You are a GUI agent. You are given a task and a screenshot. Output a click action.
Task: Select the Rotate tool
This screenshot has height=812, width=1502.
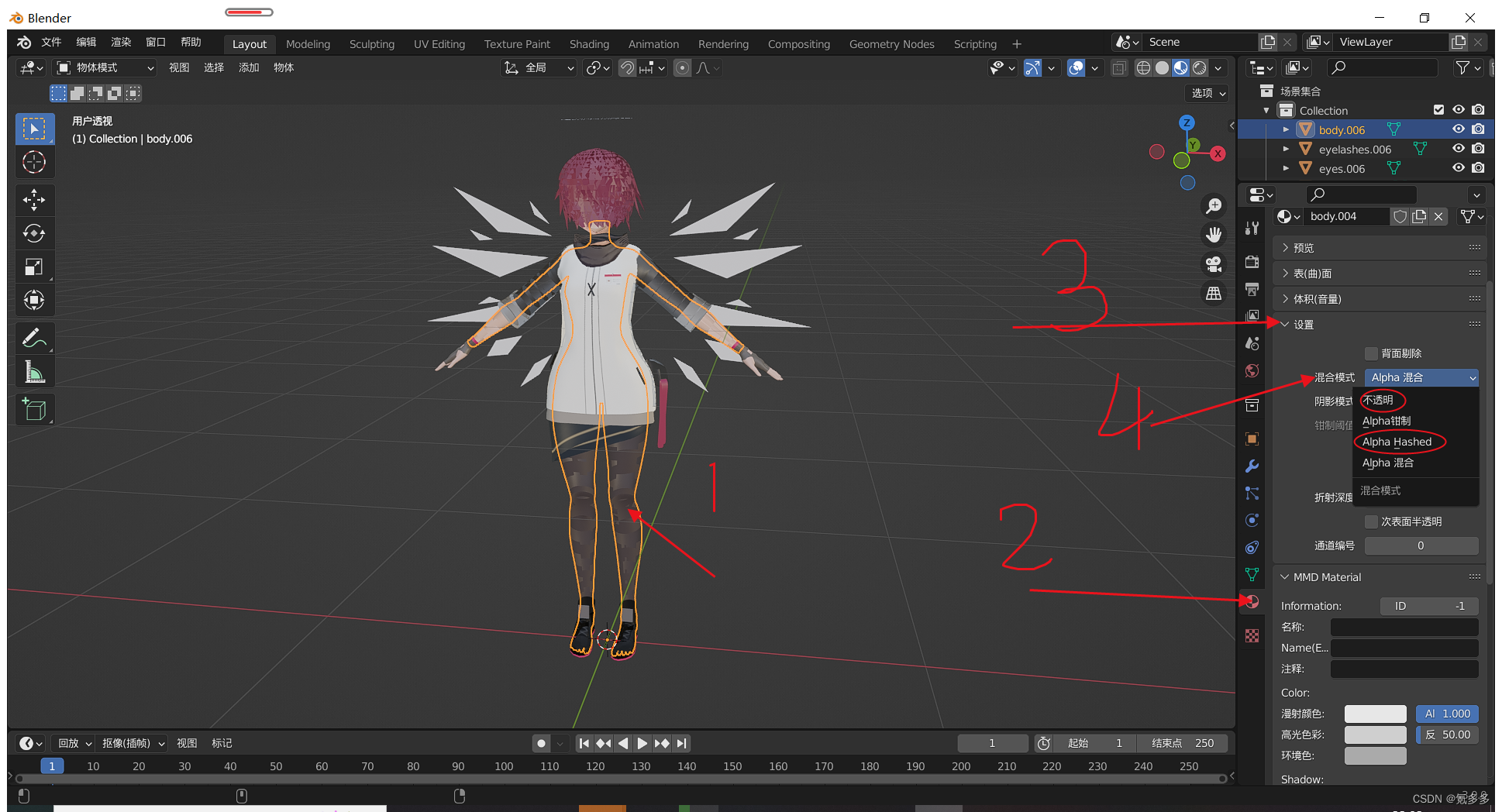tap(34, 233)
